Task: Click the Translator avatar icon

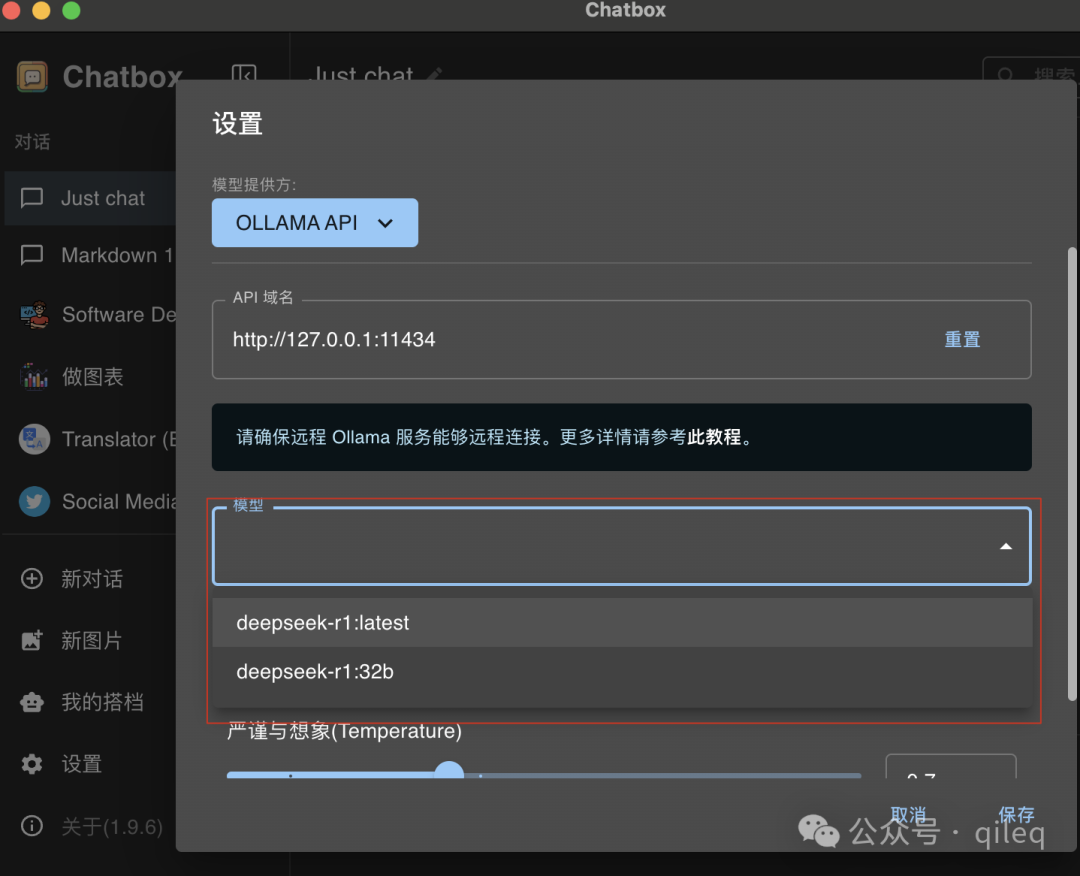Action: pyautogui.click(x=34, y=439)
